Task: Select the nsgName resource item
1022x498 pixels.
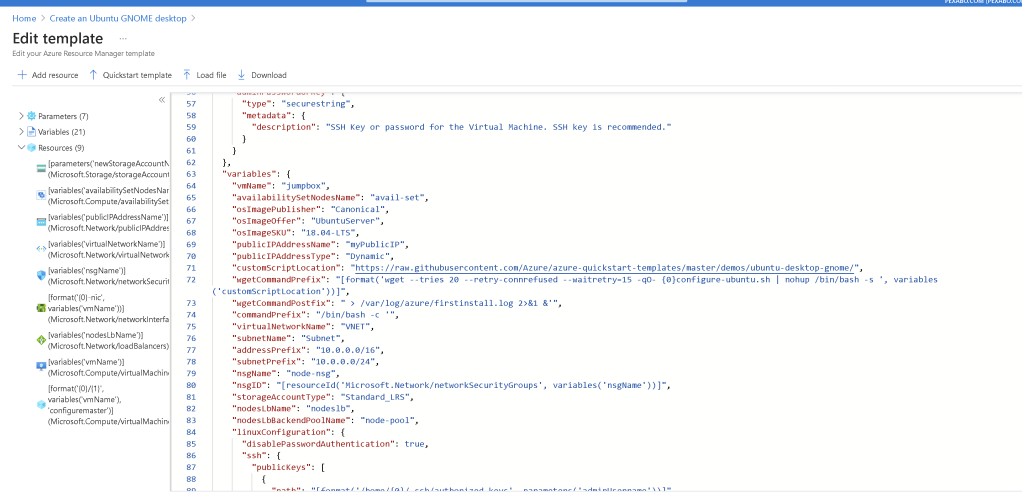Action: (x=108, y=276)
